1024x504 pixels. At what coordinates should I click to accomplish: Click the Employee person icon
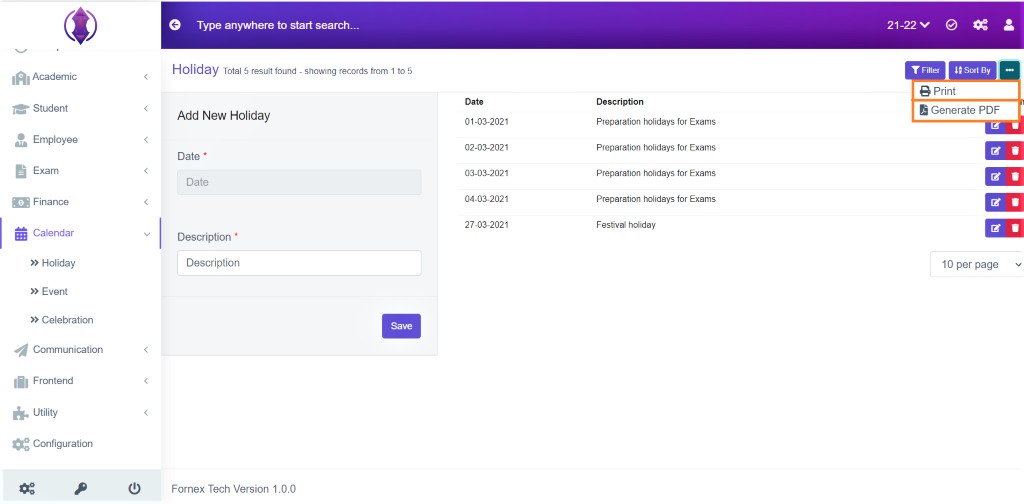tap(21, 140)
